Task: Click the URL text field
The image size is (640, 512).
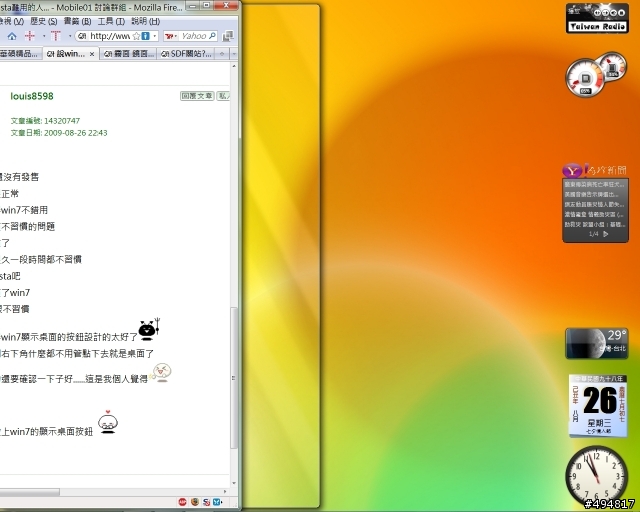Action: point(109,36)
